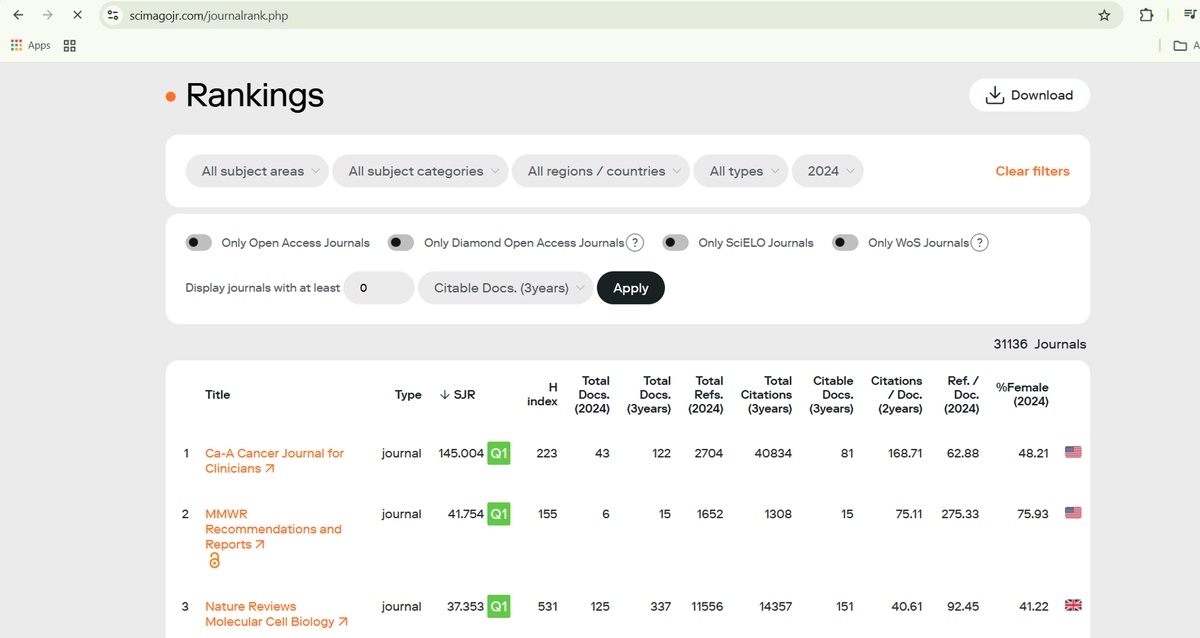The image size is (1200, 638).
Task: Turn on the Only WoS Journals toggle
Action: pyautogui.click(x=845, y=242)
